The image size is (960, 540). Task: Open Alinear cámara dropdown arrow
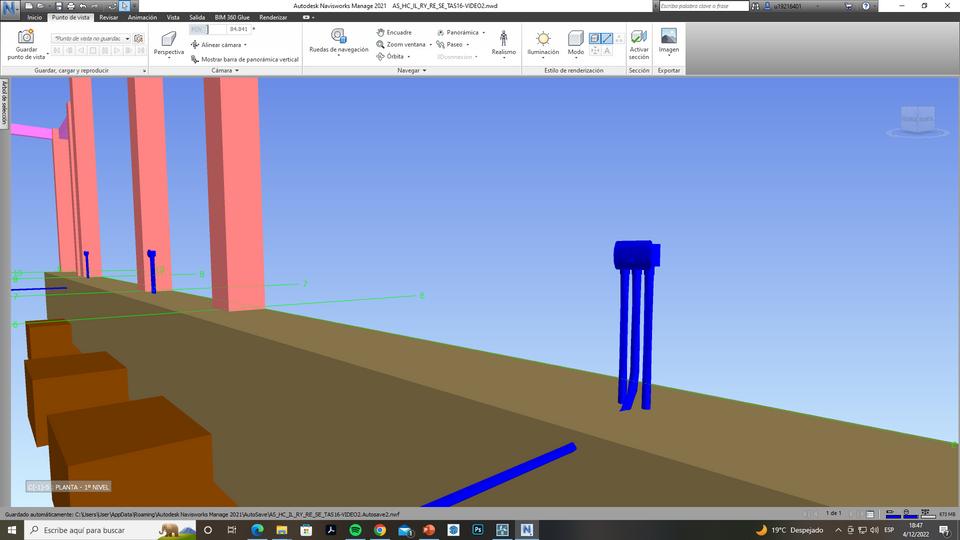(x=246, y=45)
